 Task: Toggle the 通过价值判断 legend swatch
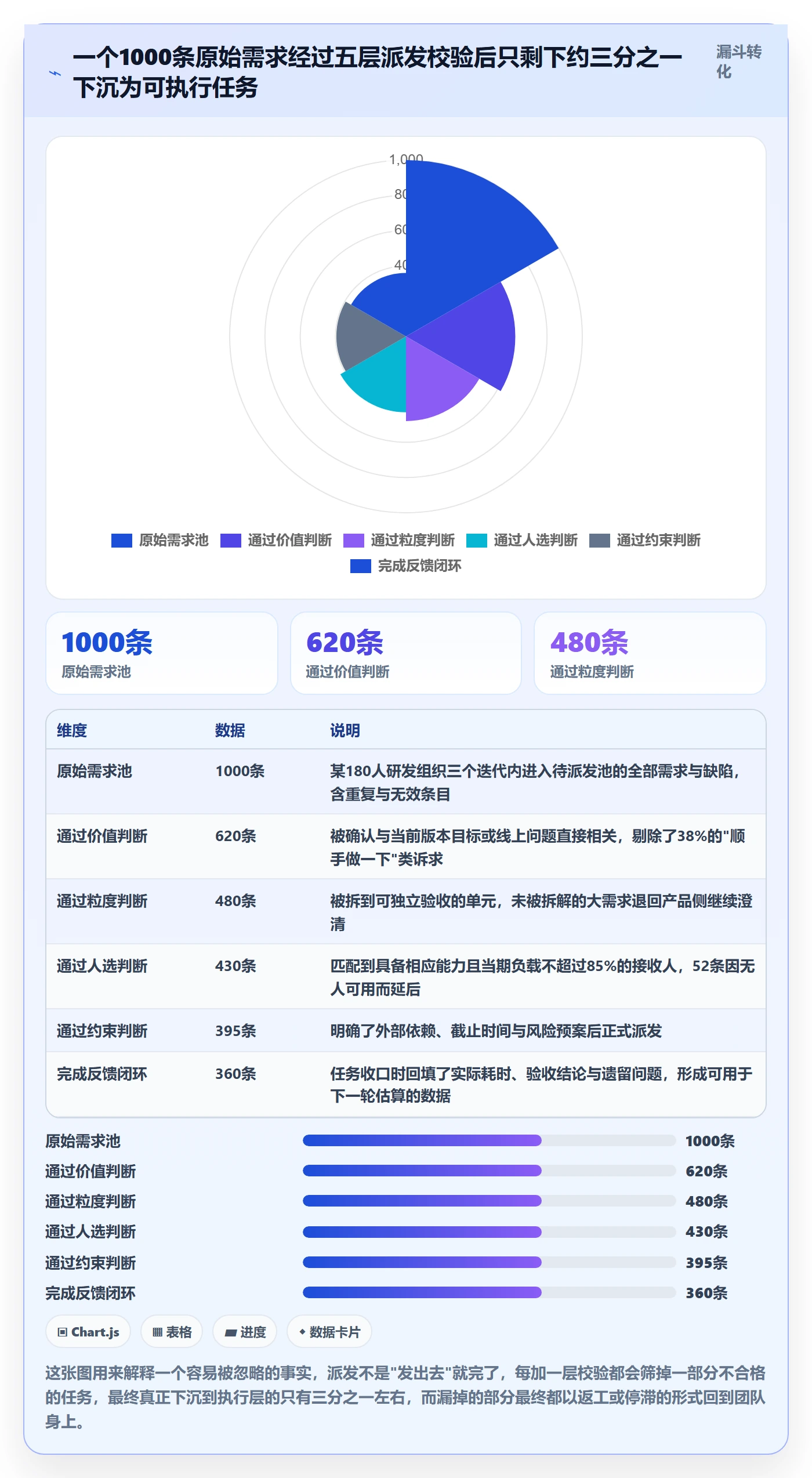click(x=231, y=541)
